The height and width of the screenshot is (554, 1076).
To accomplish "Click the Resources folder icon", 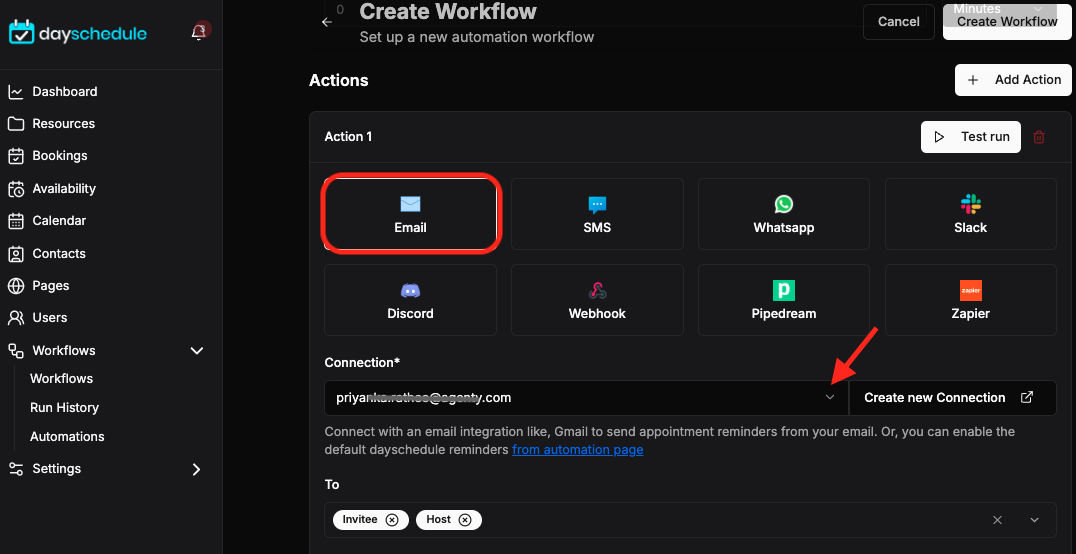I will pyautogui.click(x=16, y=124).
